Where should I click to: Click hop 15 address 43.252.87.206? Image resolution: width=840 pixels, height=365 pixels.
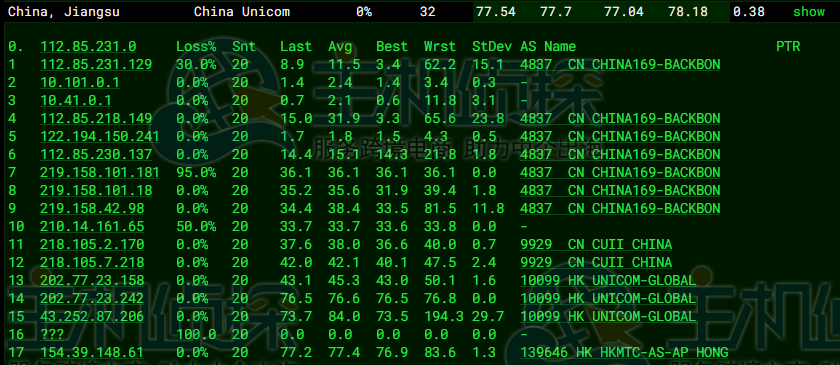(92, 317)
